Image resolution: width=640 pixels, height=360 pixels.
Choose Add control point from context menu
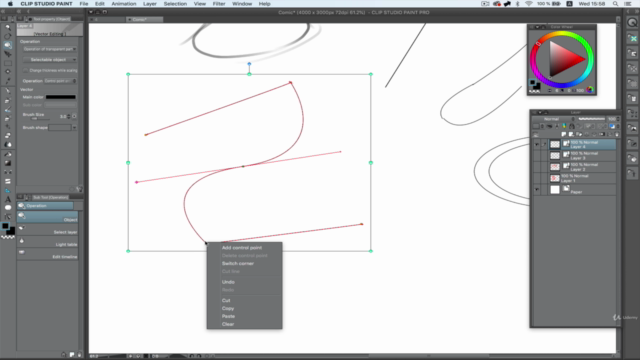coord(242,248)
